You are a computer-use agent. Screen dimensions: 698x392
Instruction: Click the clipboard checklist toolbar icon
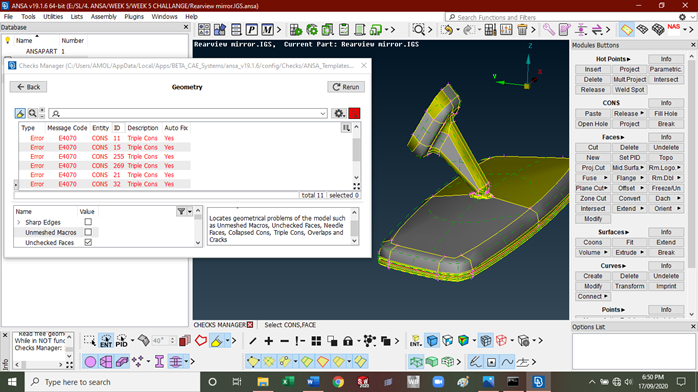(x=344, y=30)
